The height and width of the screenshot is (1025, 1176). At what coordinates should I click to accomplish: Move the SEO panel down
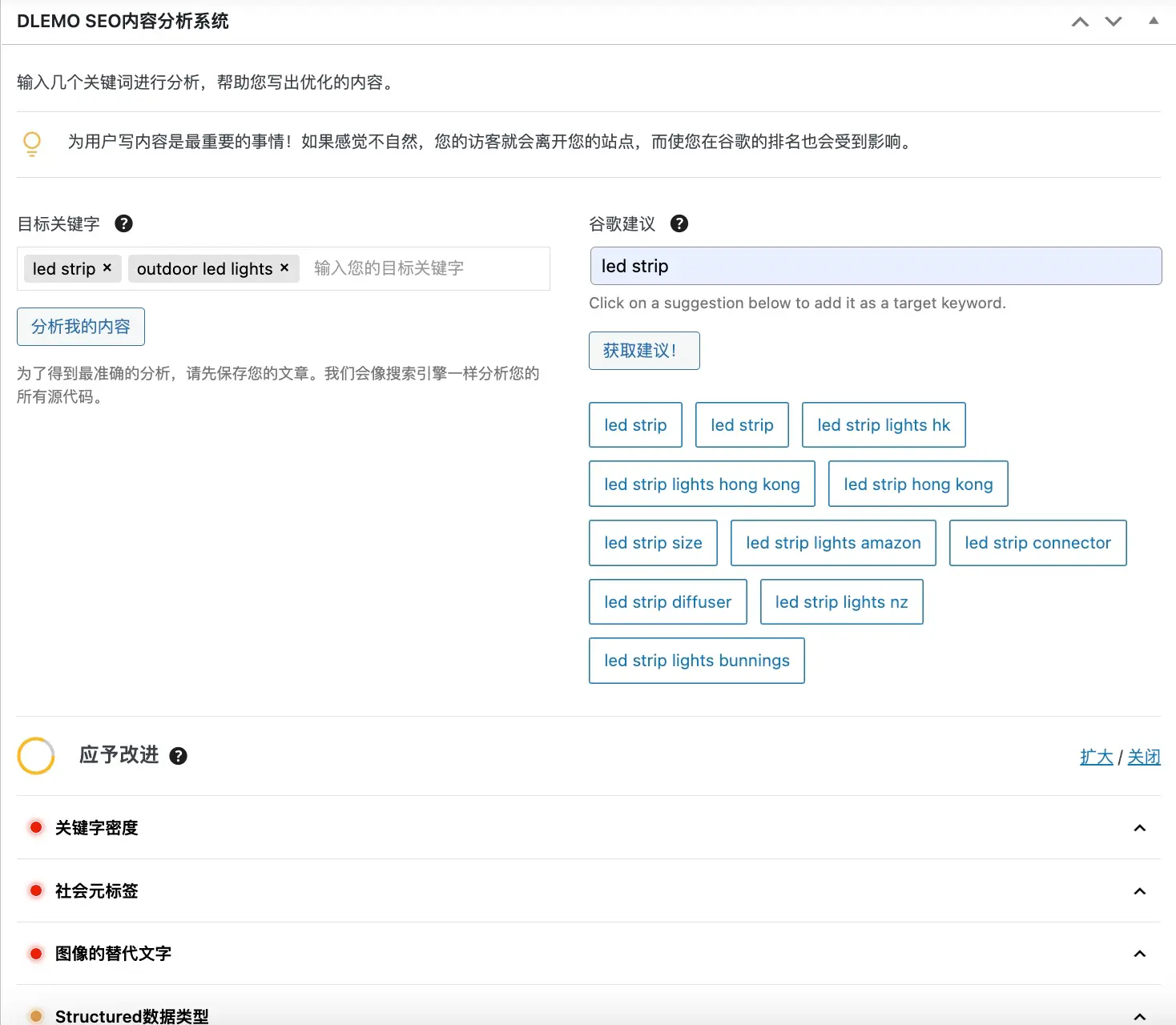coord(1114,22)
